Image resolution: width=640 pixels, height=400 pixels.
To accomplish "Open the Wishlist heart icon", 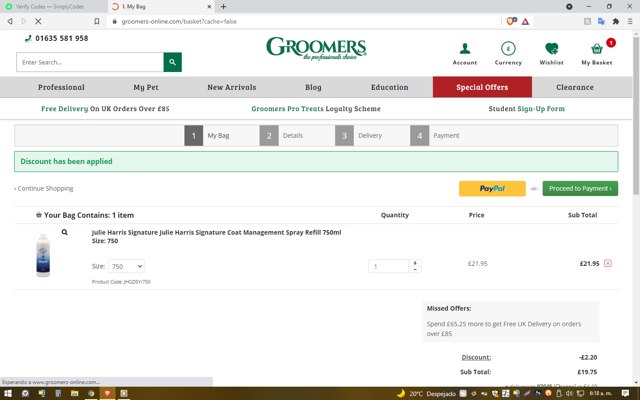I will [551, 53].
